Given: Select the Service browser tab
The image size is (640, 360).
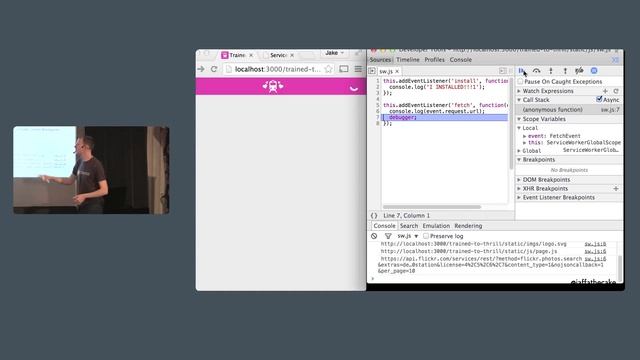Looking at the screenshot, I should click(x=278, y=55).
